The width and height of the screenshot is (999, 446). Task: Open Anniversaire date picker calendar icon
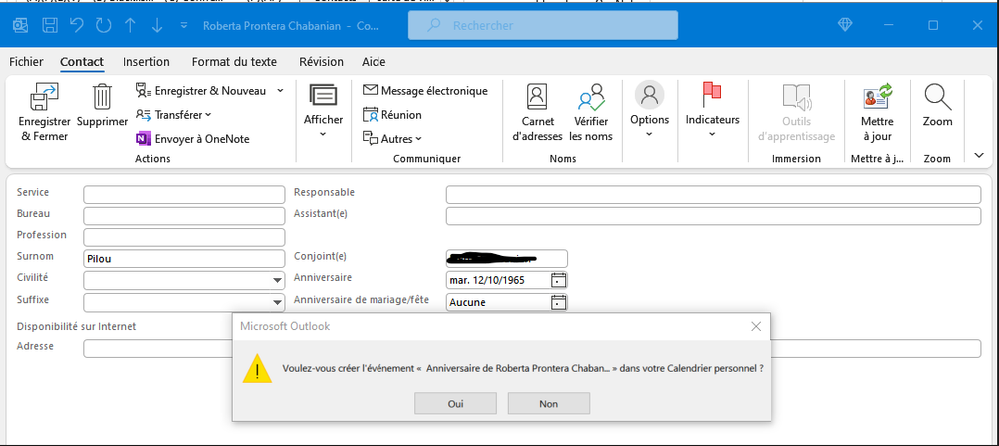tap(558, 280)
